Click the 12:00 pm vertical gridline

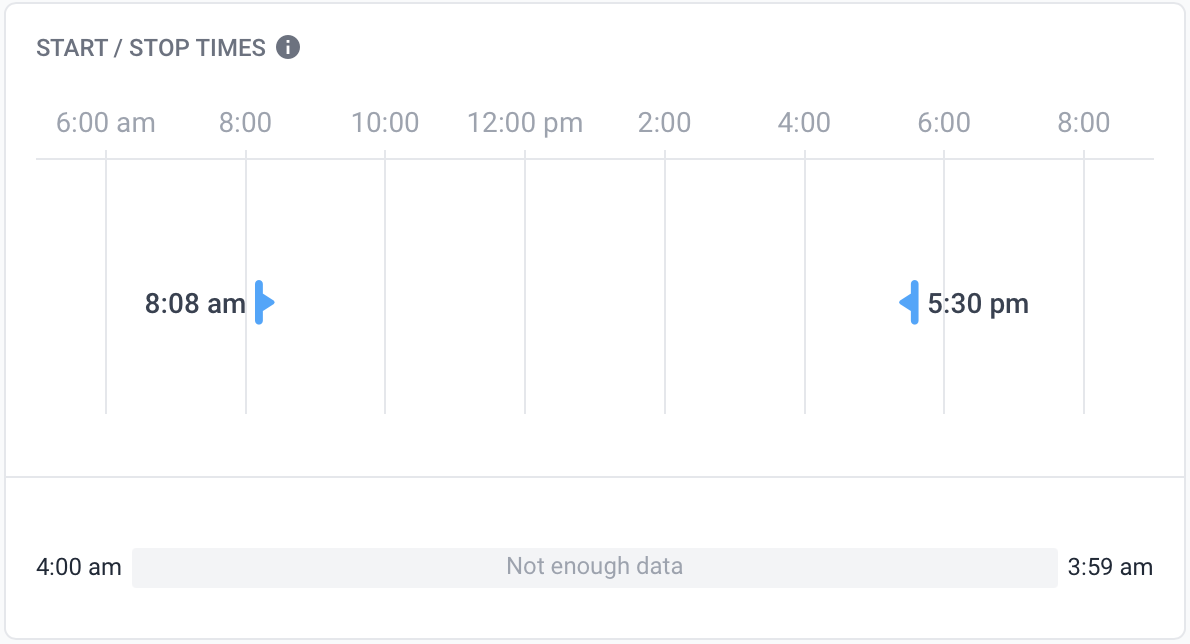[524, 282]
